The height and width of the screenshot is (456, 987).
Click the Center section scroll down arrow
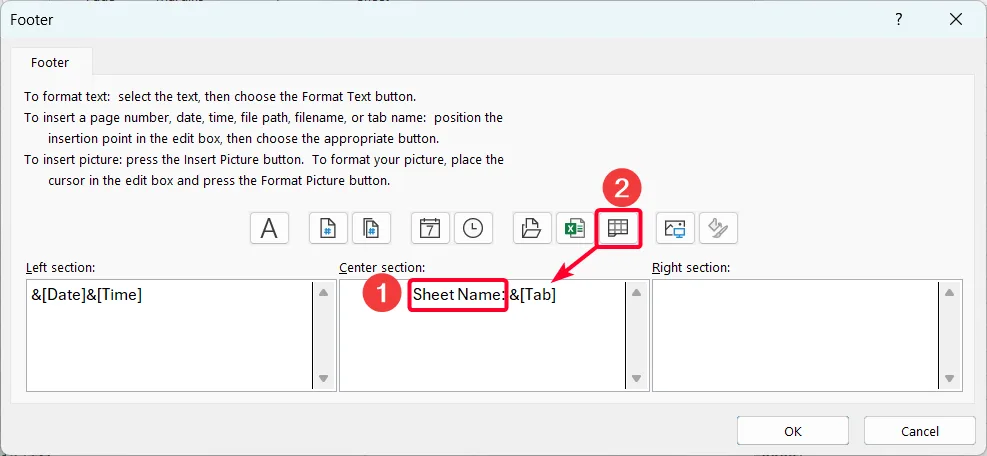pyautogui.click(x=636, y=379)
